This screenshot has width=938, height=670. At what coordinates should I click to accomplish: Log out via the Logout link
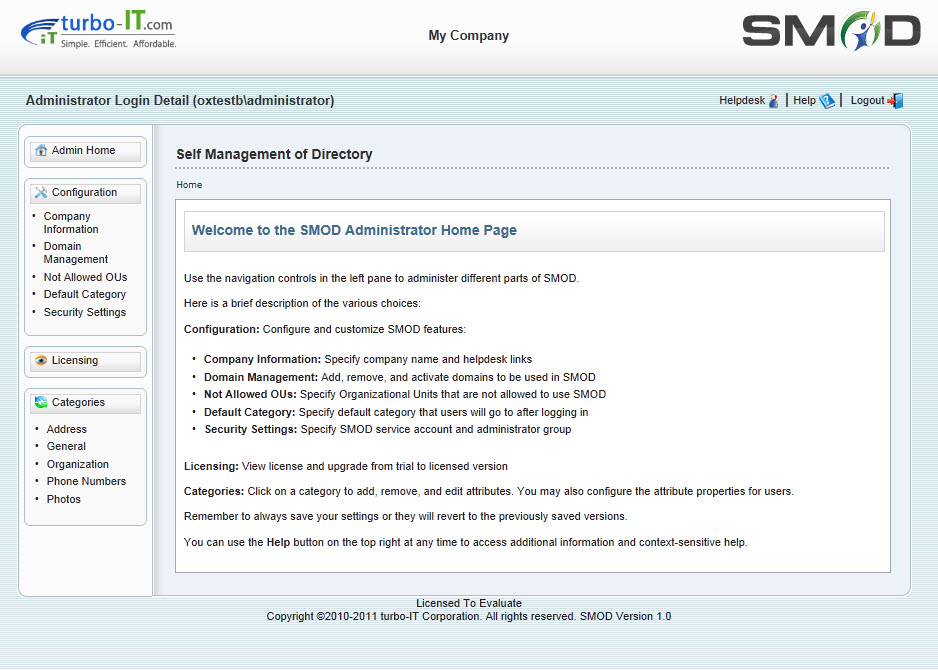coord(867,100)
